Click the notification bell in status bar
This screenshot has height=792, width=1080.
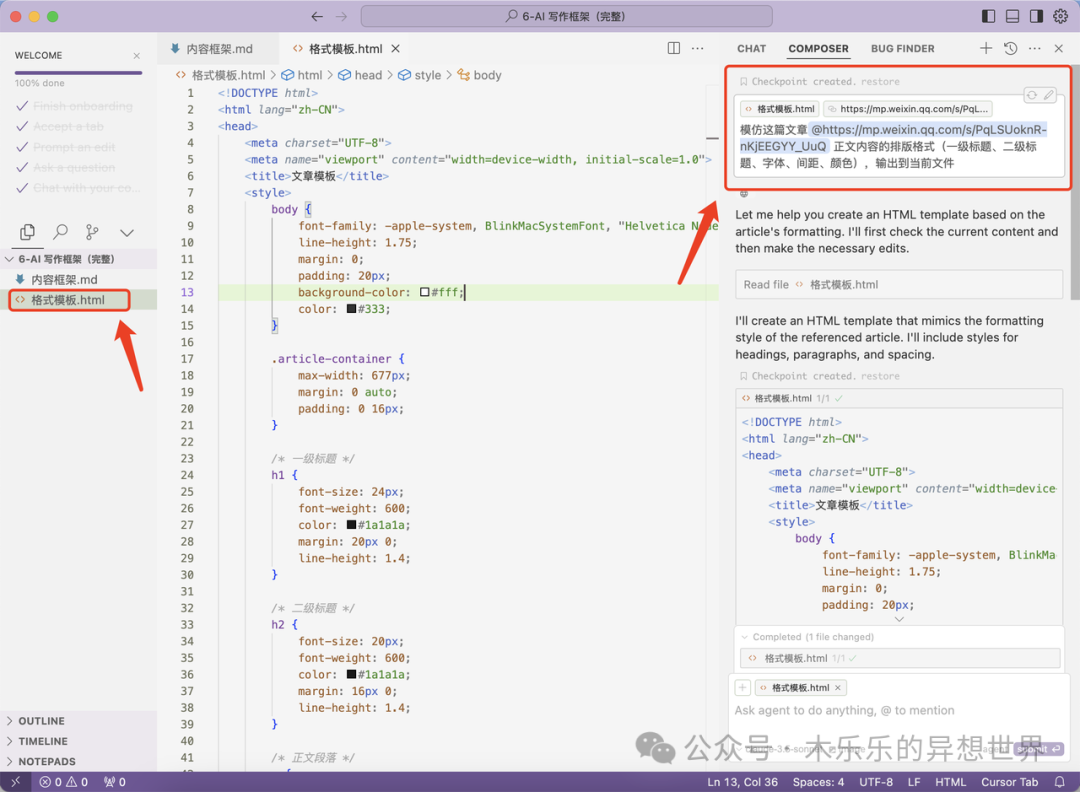coord(1060,782)
